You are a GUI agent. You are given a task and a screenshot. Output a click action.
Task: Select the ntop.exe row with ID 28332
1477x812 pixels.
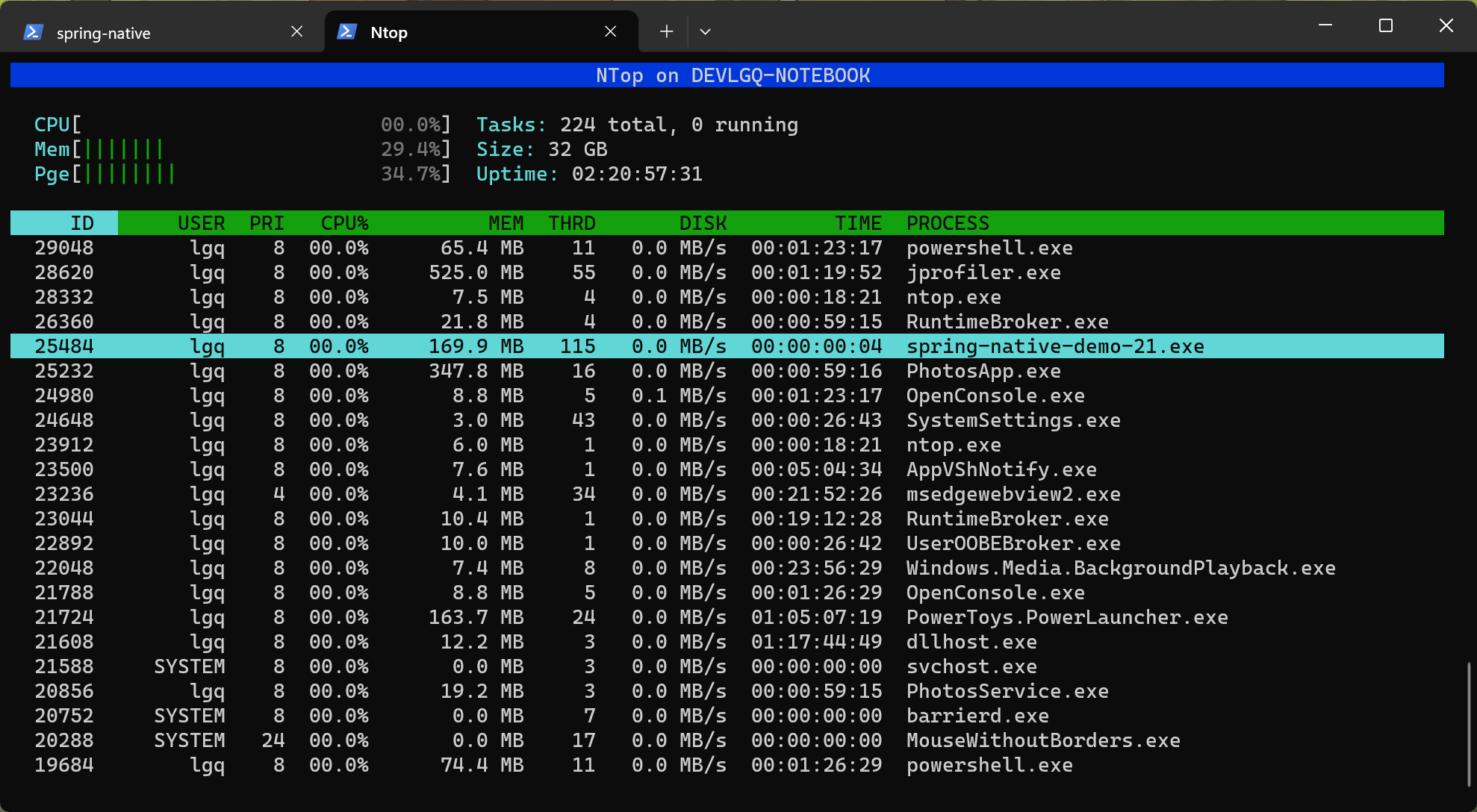pos(727,297)
